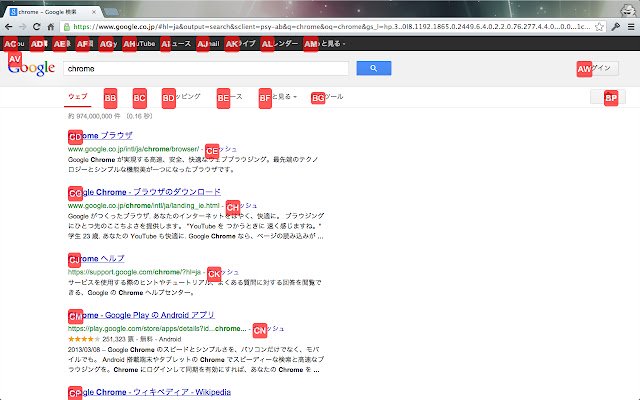Click green URL 'www.google.co.jp/intl/ja/chrome/browser/'
Viewport: 640px width, 400px height.
click(x=133, y=149)
